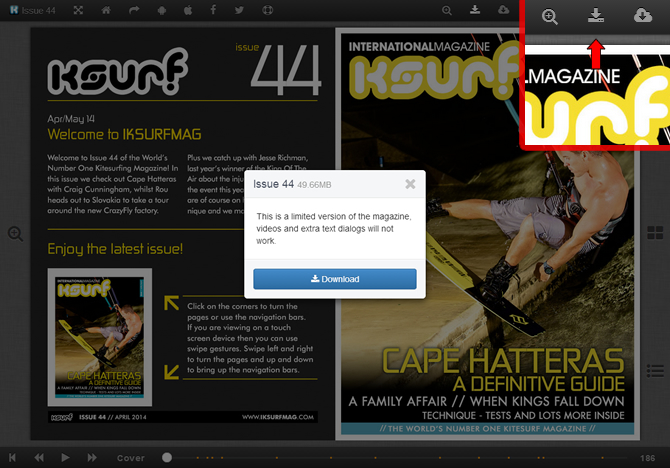Click the fast-forward double-arrow control
The height and width of the screenshot is (468, 670).
pyautogui.click(x=92, y=457)
